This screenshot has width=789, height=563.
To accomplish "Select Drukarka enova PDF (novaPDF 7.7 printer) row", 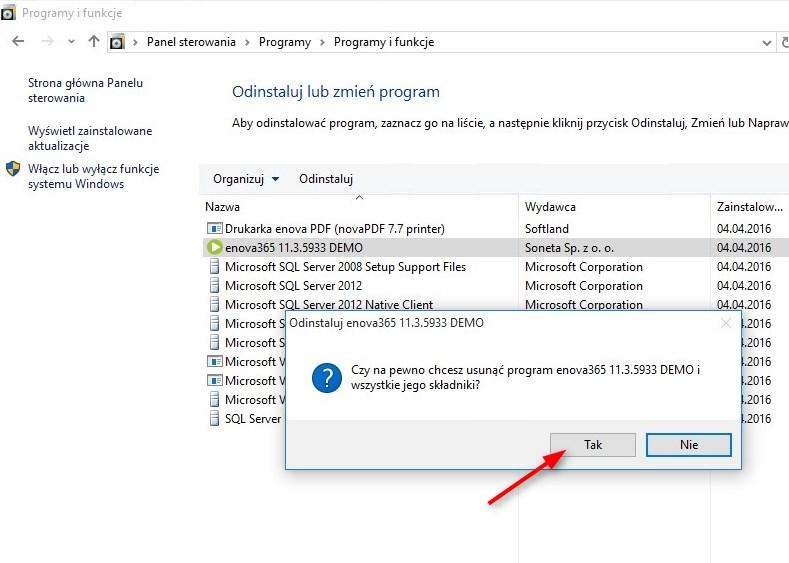I will (x=496, y=228).
